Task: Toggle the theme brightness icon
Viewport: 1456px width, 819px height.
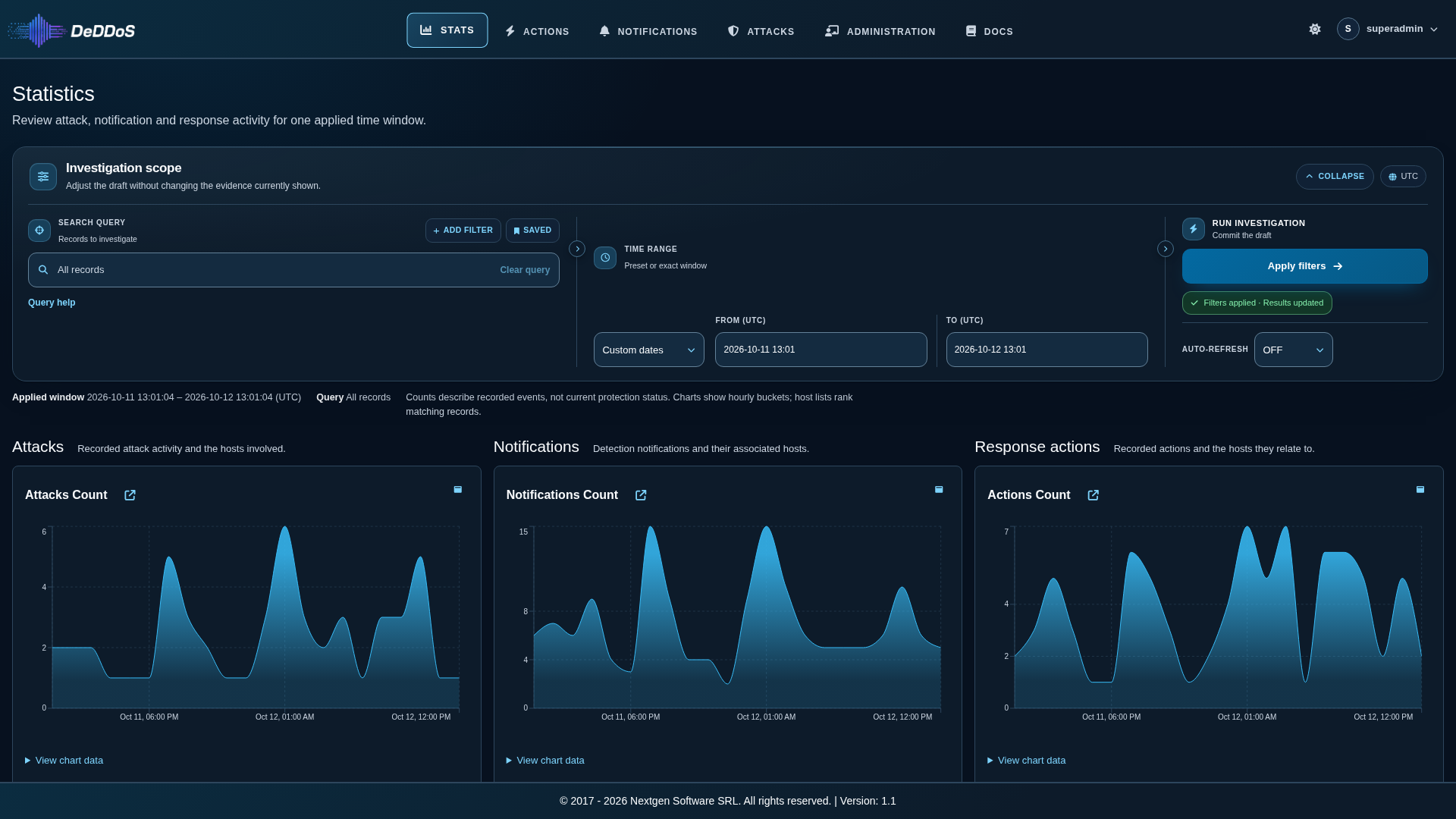Action: pos(1315,29)
